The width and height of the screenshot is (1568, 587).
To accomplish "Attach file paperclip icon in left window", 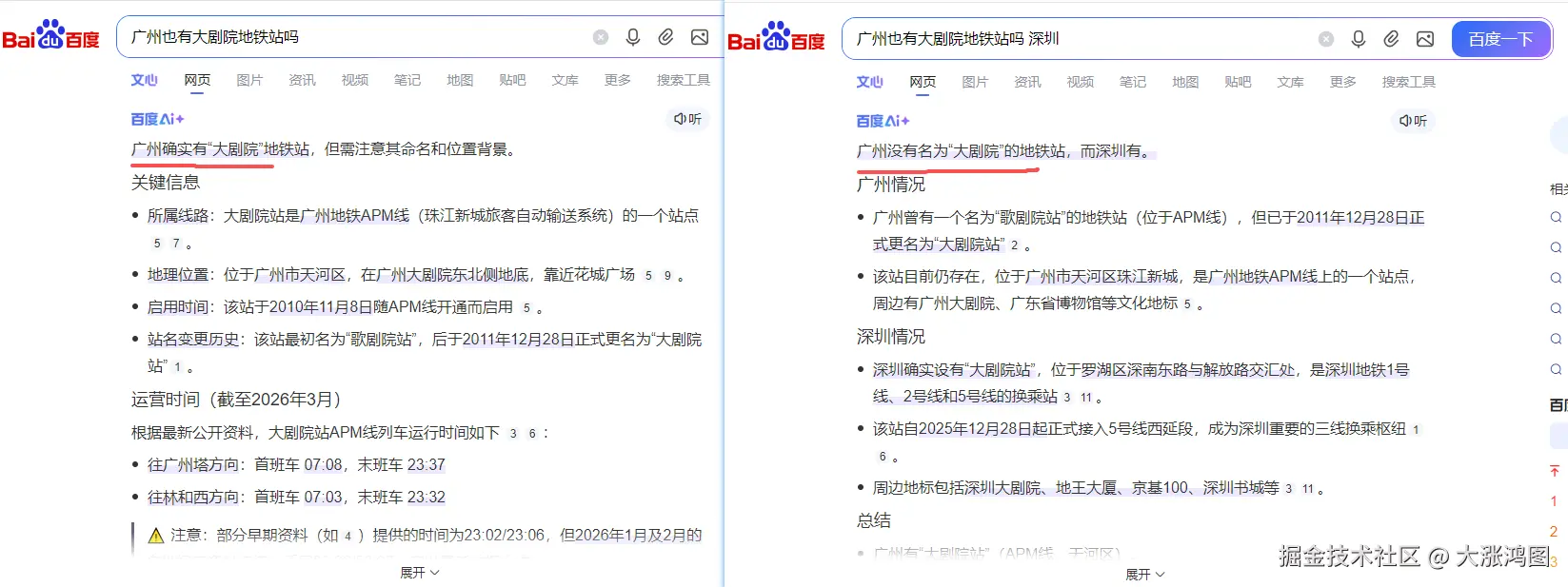I will point(666,37).
